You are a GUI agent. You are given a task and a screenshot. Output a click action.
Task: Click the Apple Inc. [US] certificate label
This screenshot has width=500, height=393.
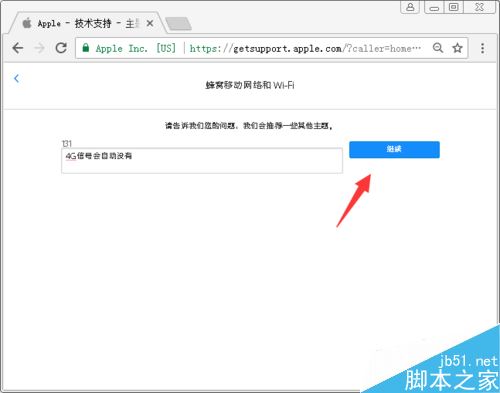[135, 49]
